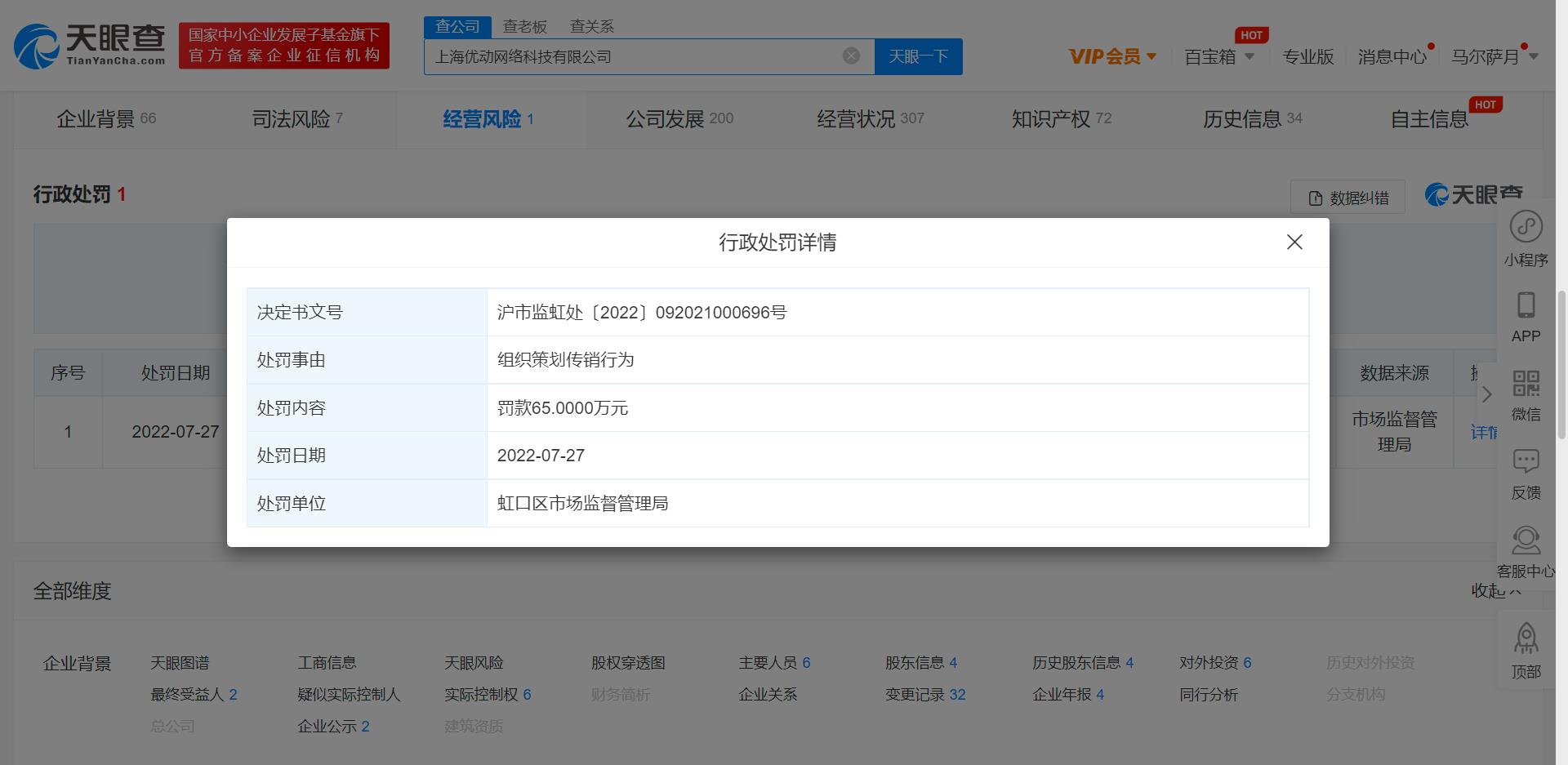Open 同行分析 link

(1209, 695)
